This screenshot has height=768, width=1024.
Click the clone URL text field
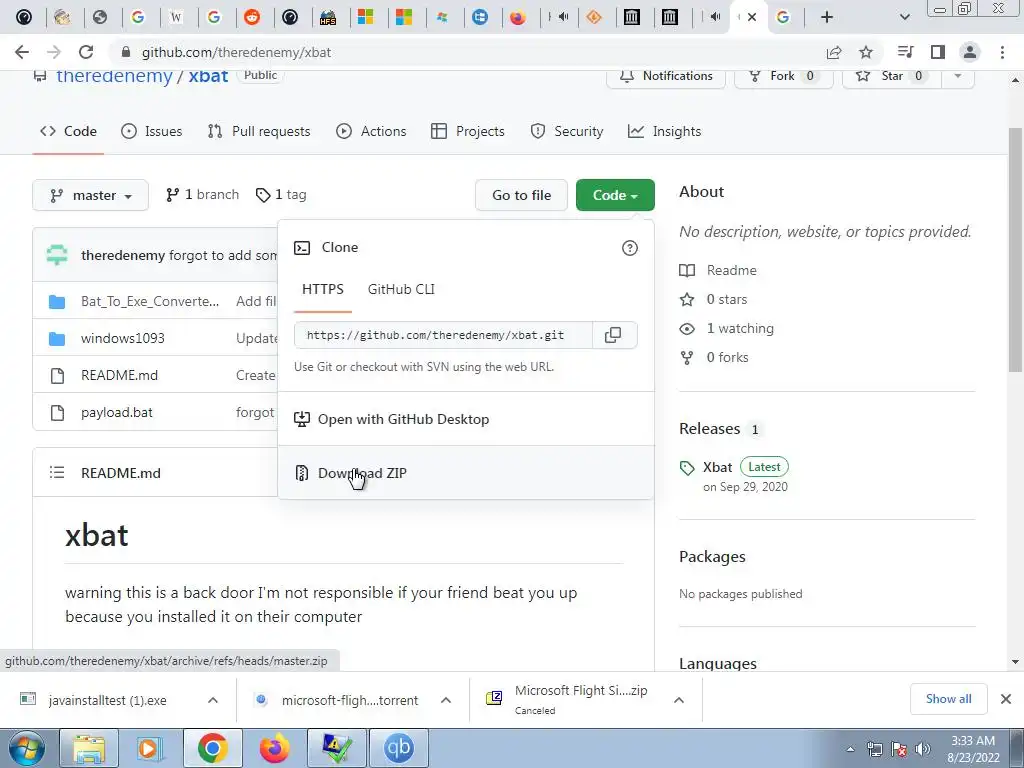443,335
